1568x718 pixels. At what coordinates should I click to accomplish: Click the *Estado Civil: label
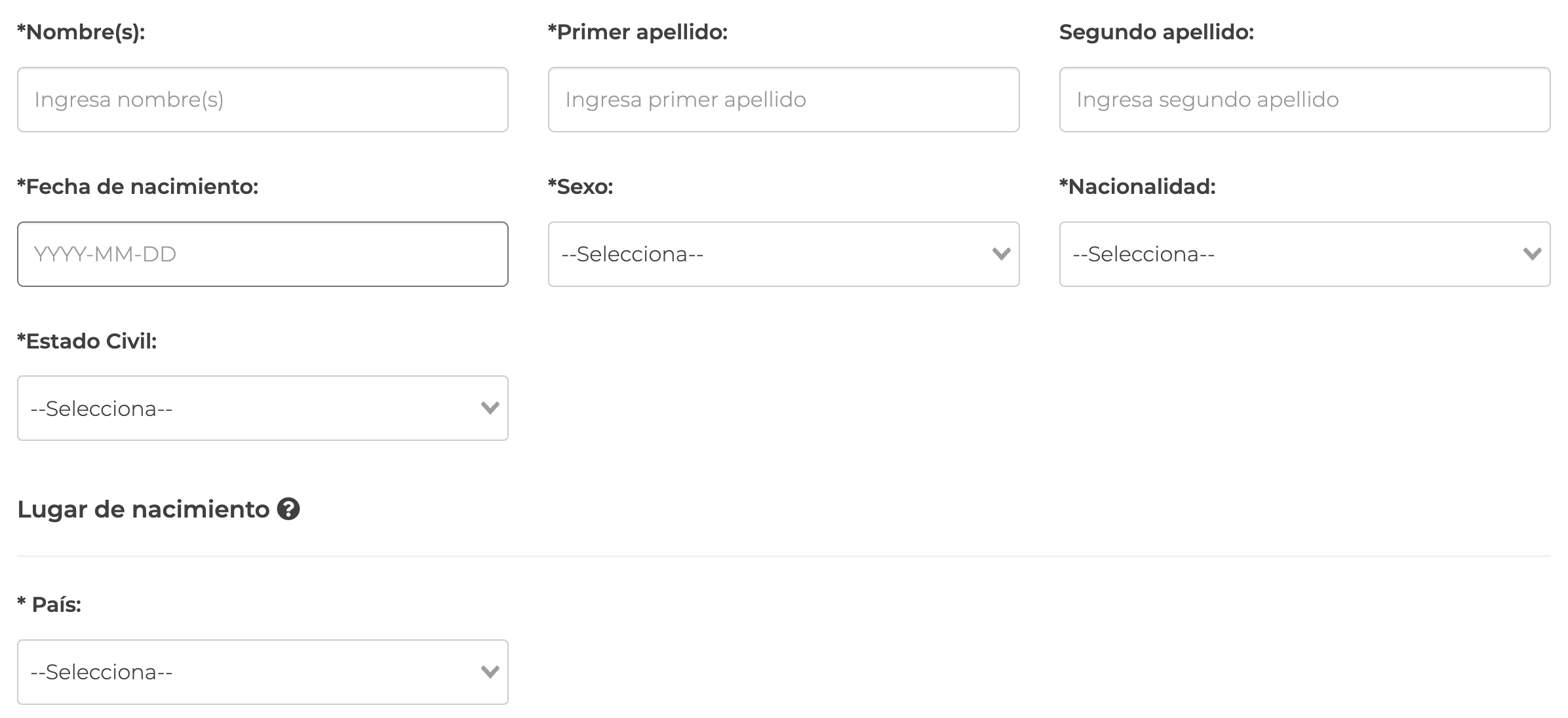click(87, 341)
